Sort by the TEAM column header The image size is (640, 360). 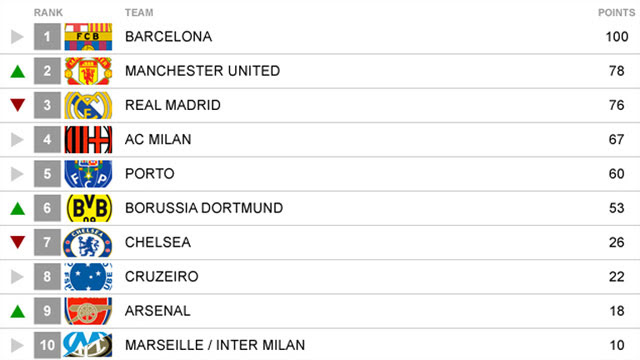pos(139,13)
